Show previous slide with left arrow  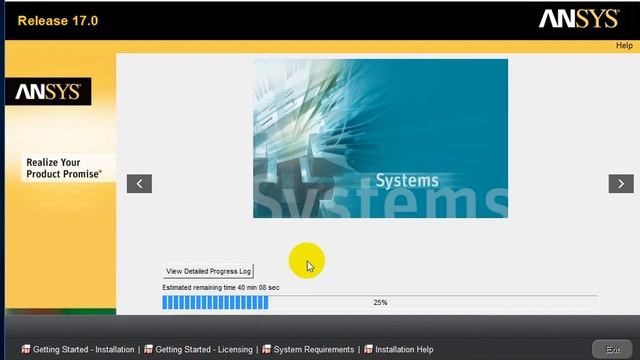pyautogui.click(x=139, y=184)
